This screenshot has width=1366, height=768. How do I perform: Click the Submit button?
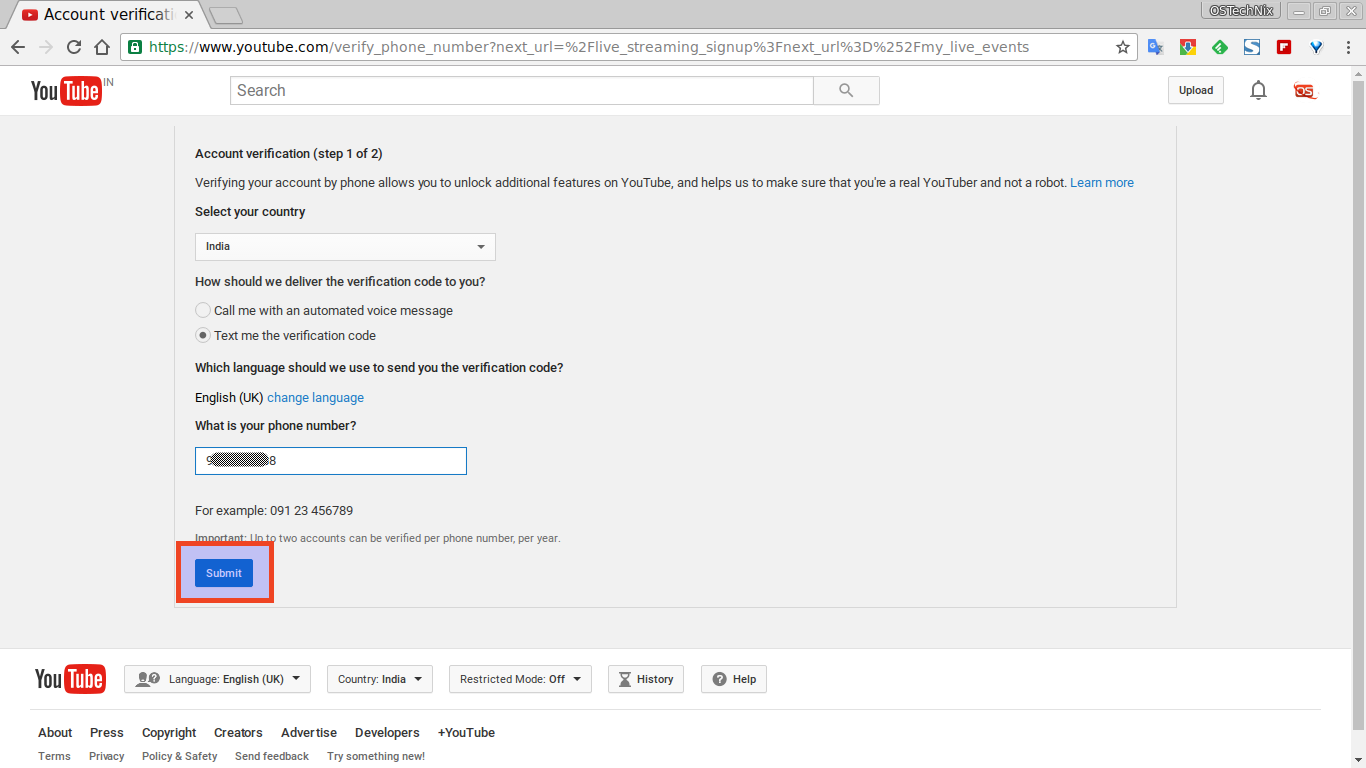click(224, 573)
